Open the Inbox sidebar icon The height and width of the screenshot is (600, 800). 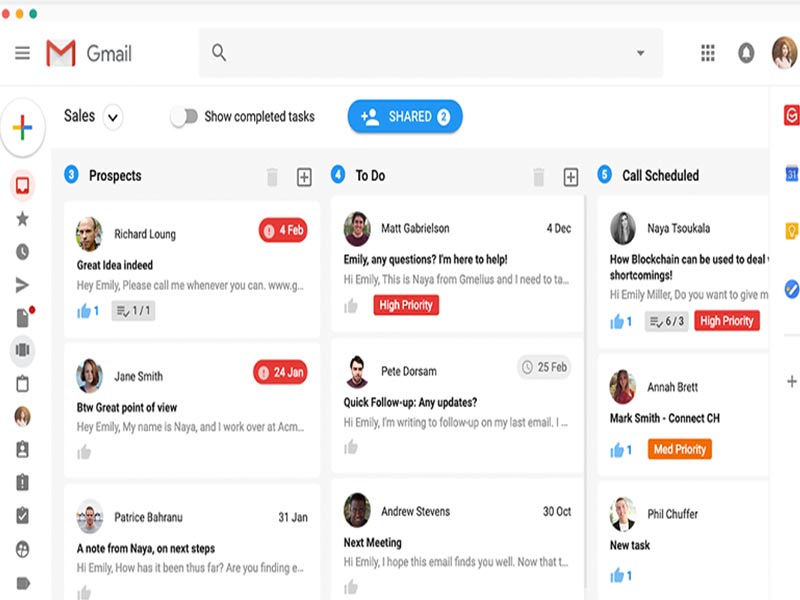pos(22,185)
